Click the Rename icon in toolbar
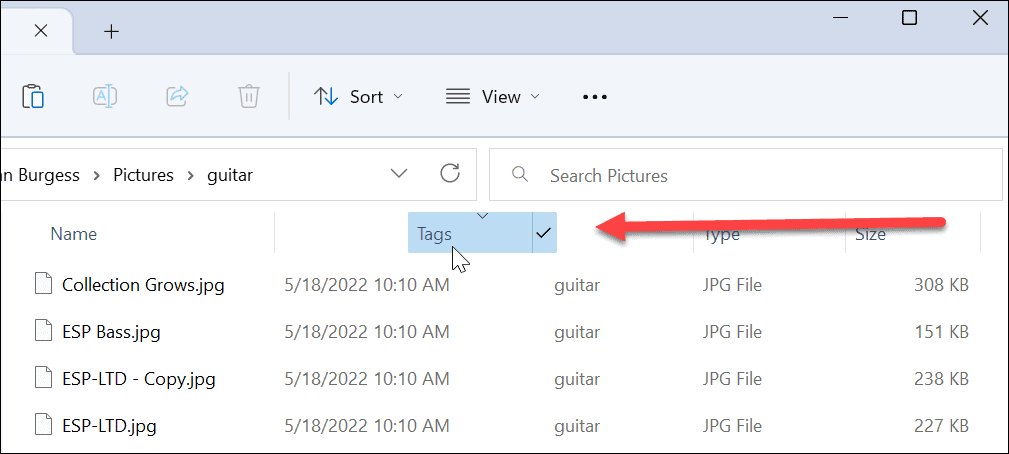 point(105,96)
